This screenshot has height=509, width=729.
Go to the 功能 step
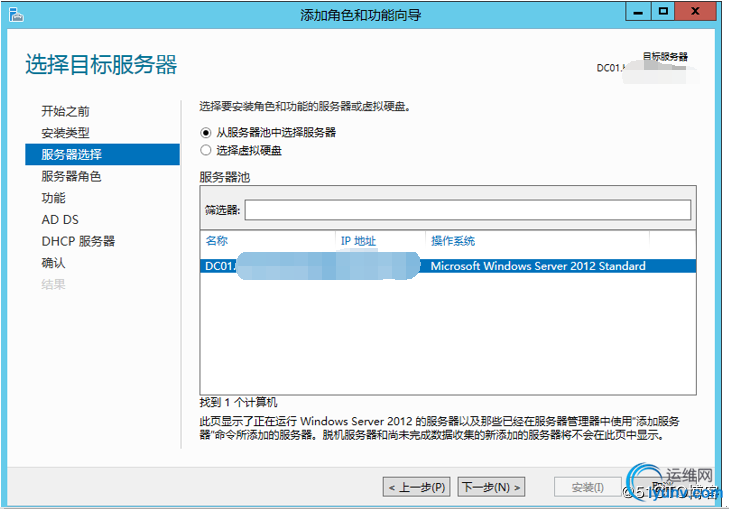53,198
